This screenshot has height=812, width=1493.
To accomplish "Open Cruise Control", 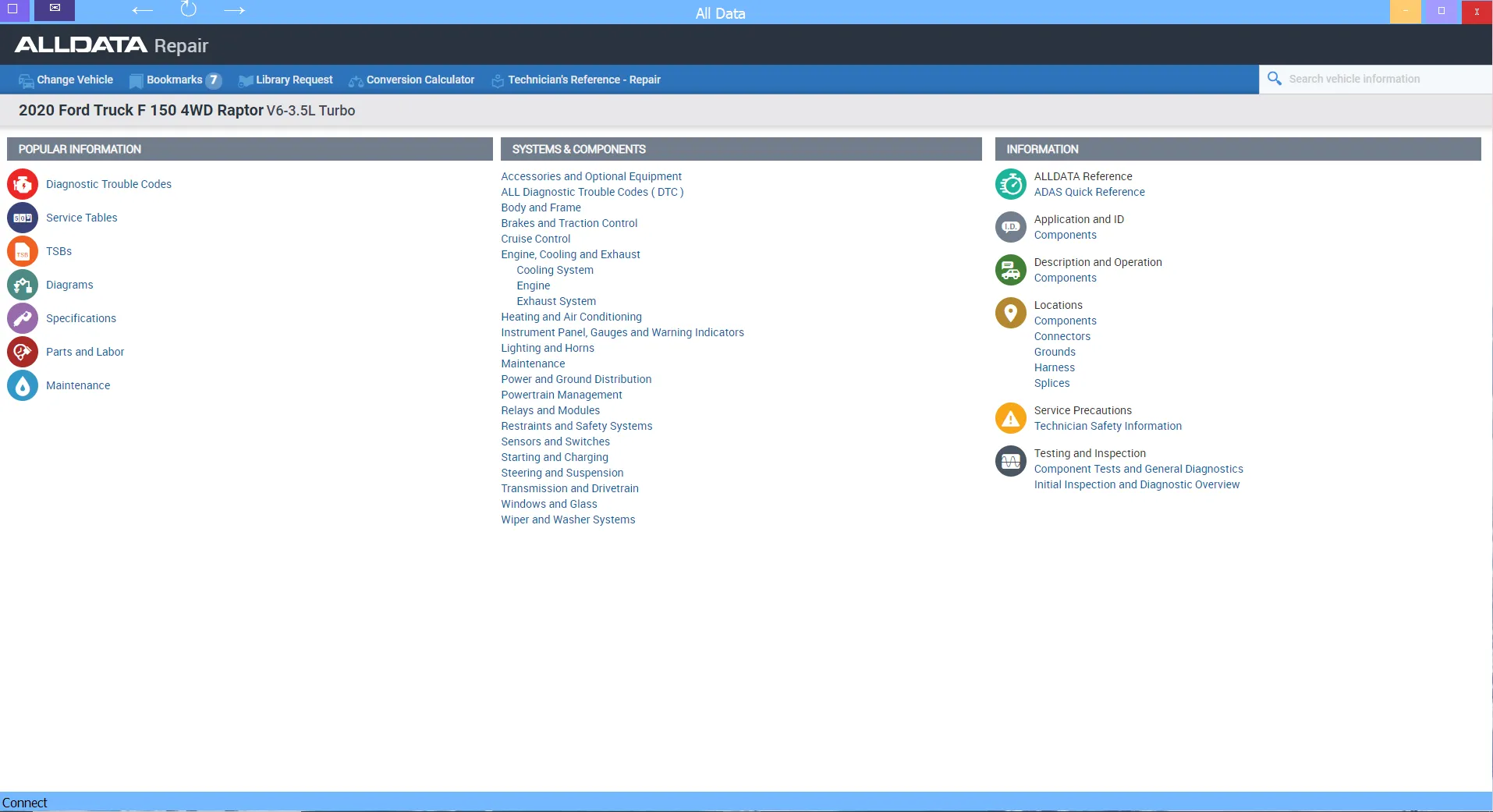I will pos(535,239).
